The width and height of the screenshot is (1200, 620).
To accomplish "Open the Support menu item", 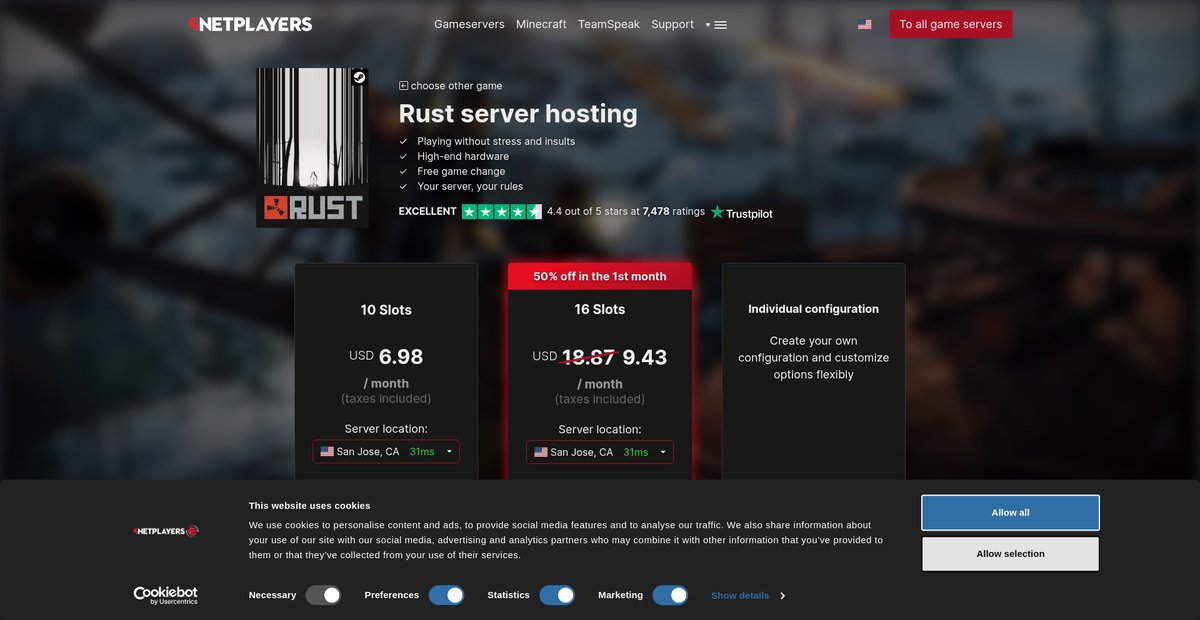I will coord(672,24).
